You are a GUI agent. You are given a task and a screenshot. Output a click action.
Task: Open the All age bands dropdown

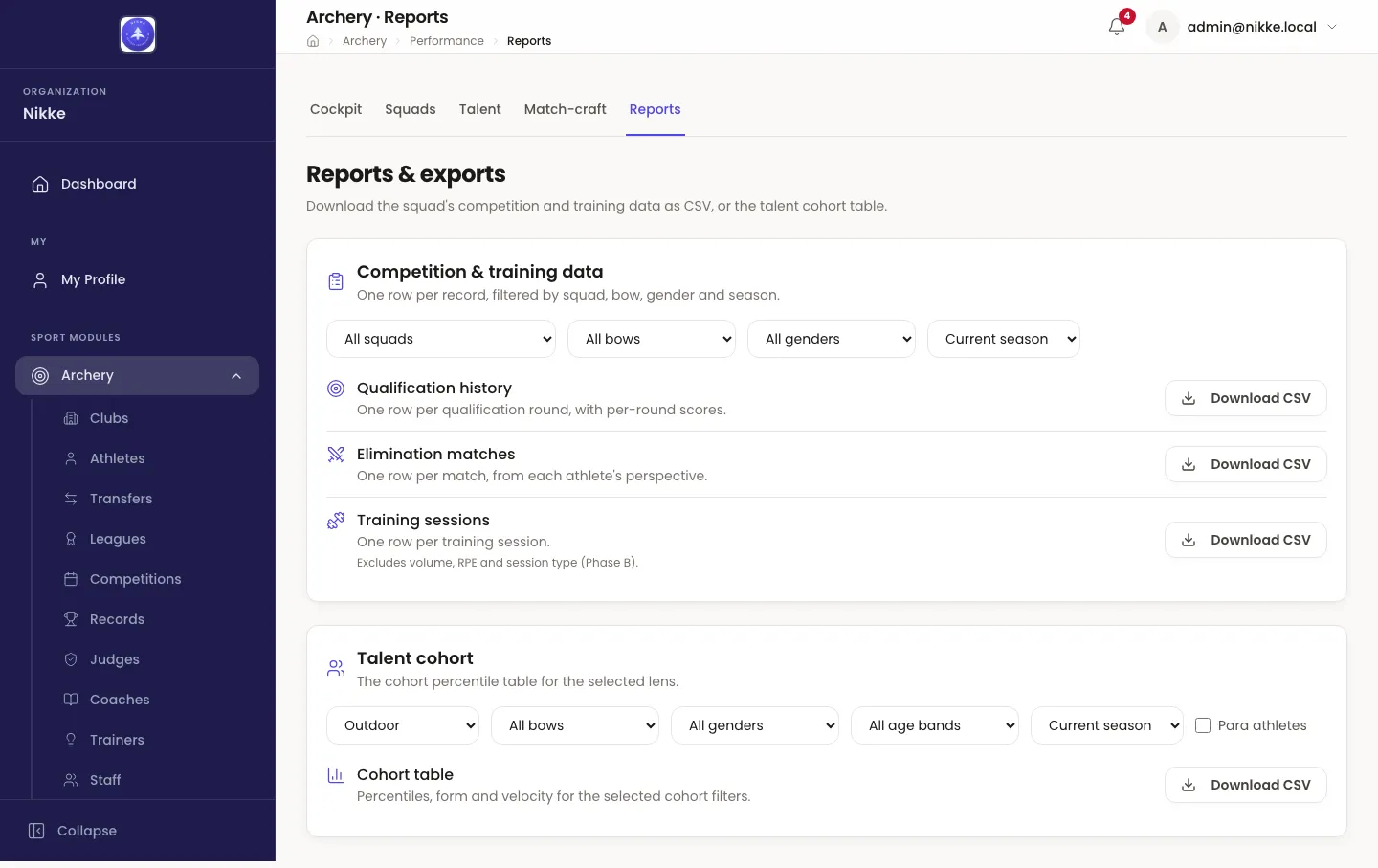click(935, 725)
